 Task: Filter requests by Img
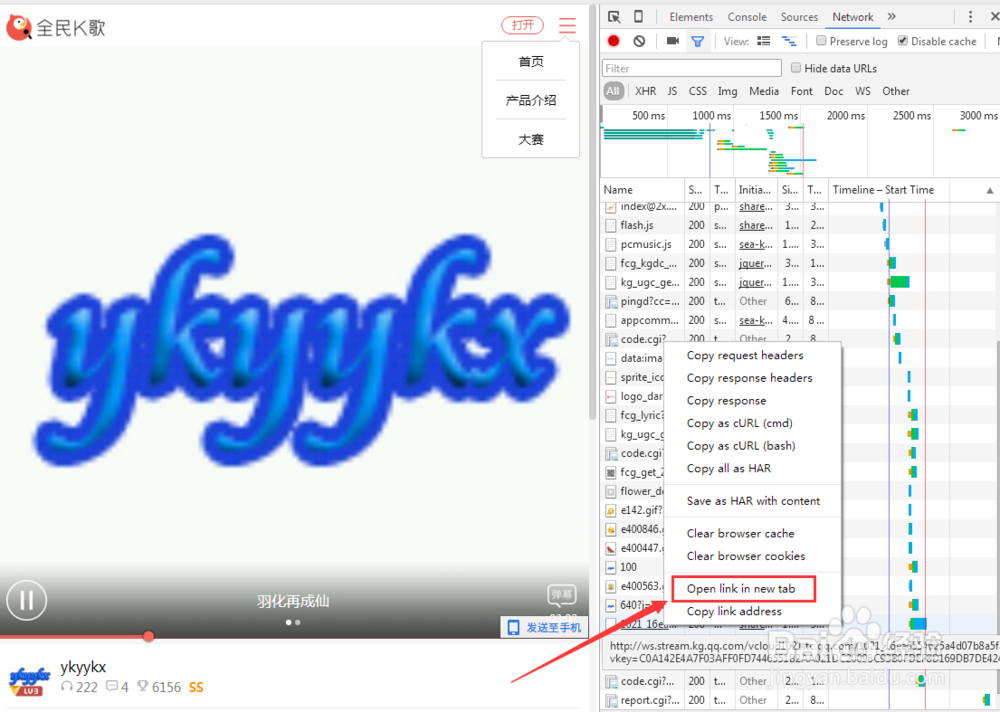[728, 91]
